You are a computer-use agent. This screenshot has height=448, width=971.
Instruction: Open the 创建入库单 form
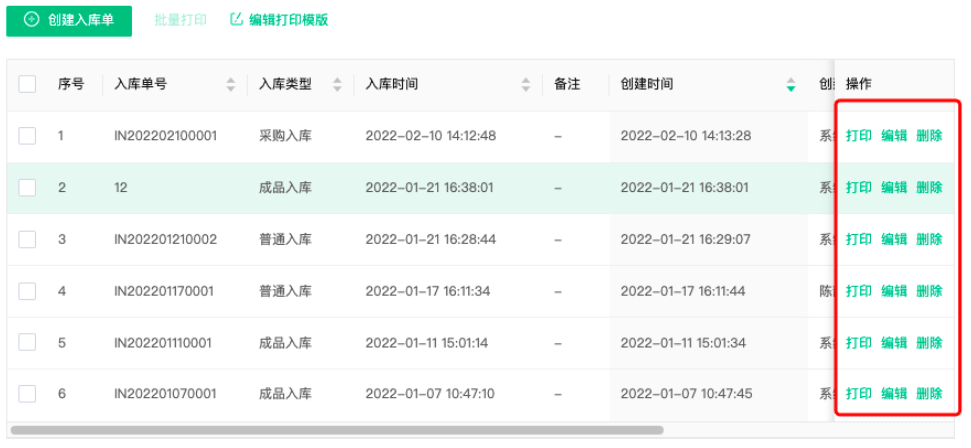click(x=69, y=20)
